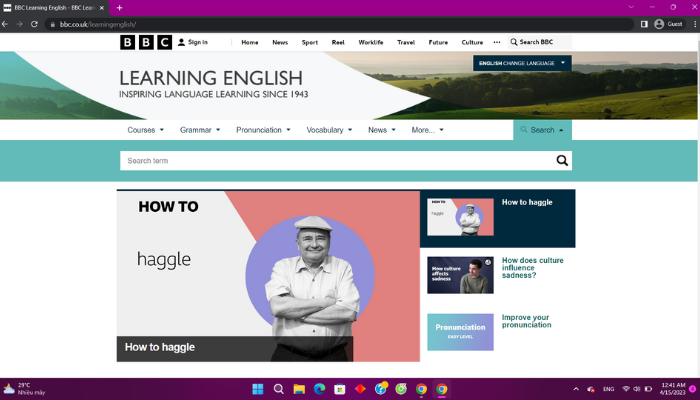Click the BBC logo

point(146,42)
